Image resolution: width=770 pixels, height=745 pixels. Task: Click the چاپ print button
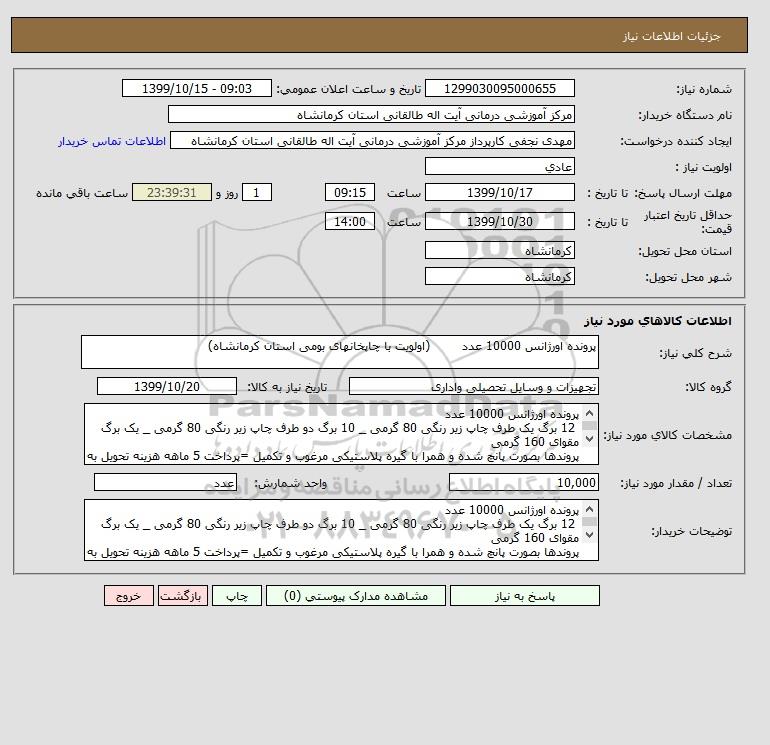pos(237,596)
